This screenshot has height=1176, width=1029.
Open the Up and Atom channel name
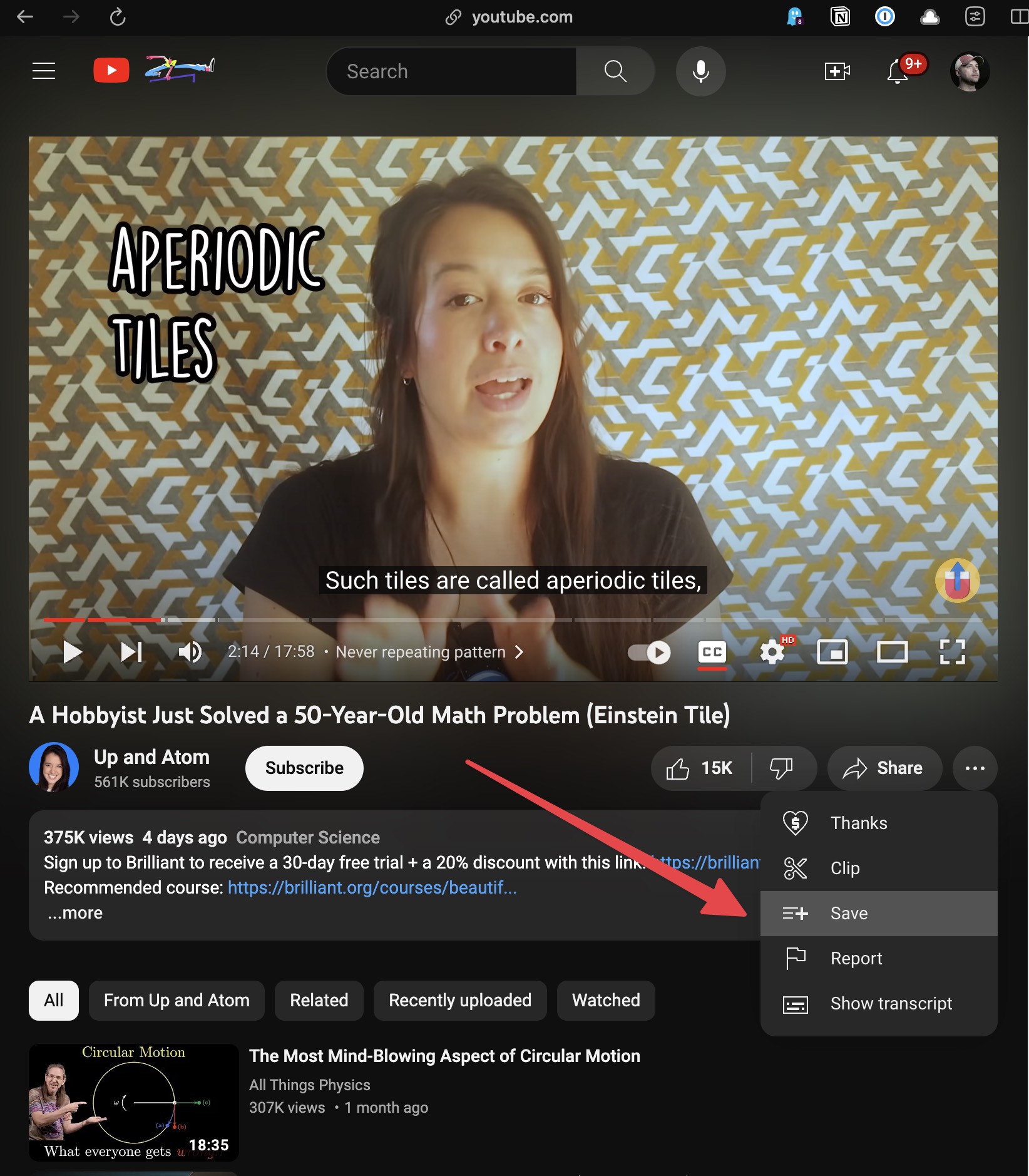151,756
